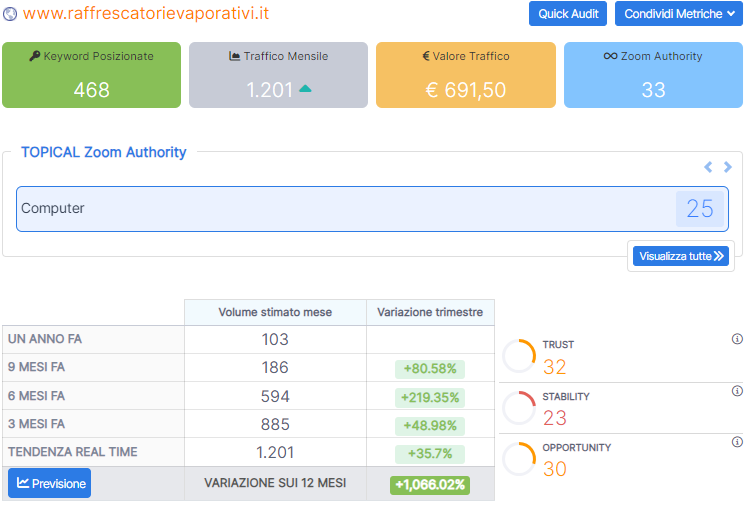Go to next topical authority item

[728, 167]
